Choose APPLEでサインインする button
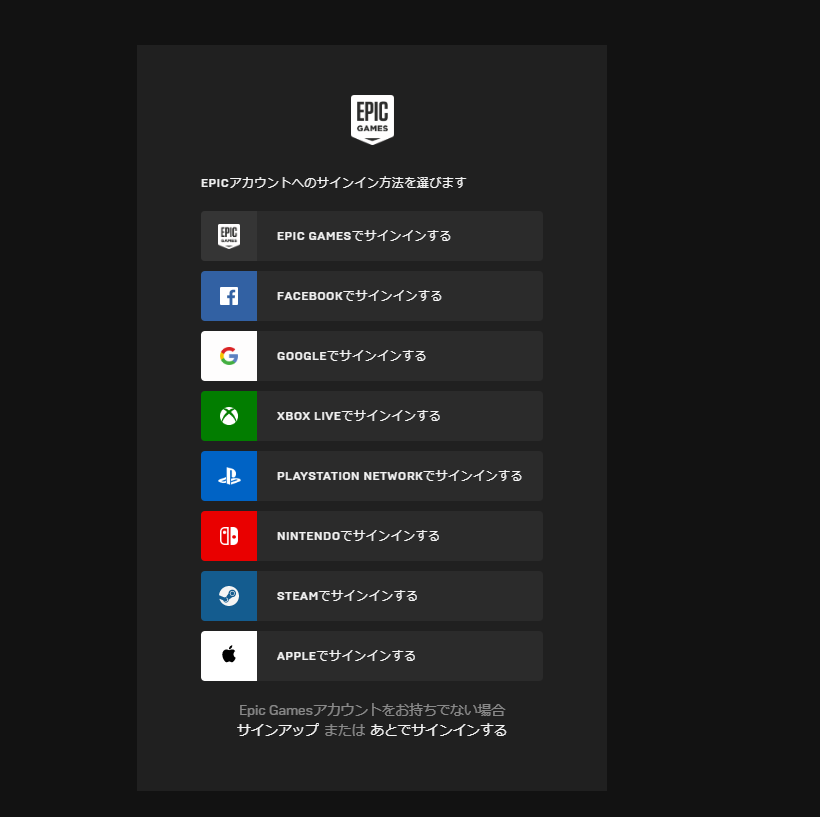Viewport: 820px width, 817px height. click(372, 656)
